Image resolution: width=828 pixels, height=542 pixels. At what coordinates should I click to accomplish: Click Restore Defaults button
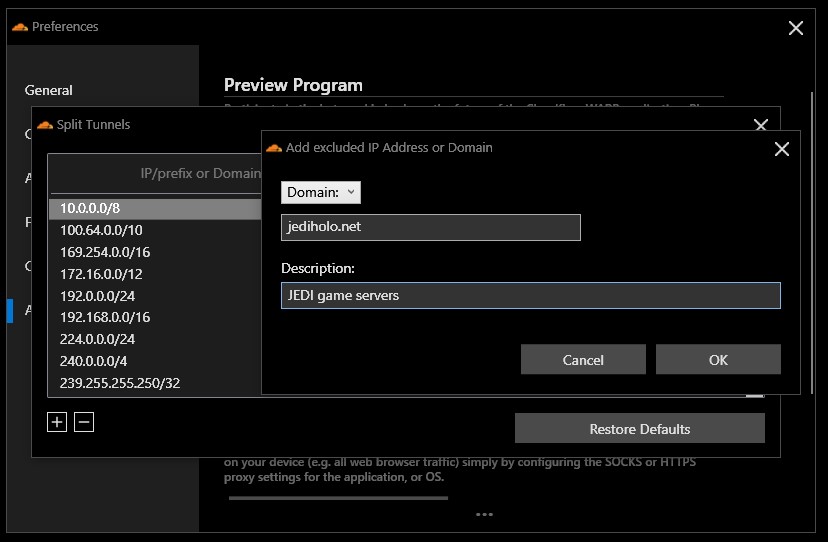tap(639, 429)
